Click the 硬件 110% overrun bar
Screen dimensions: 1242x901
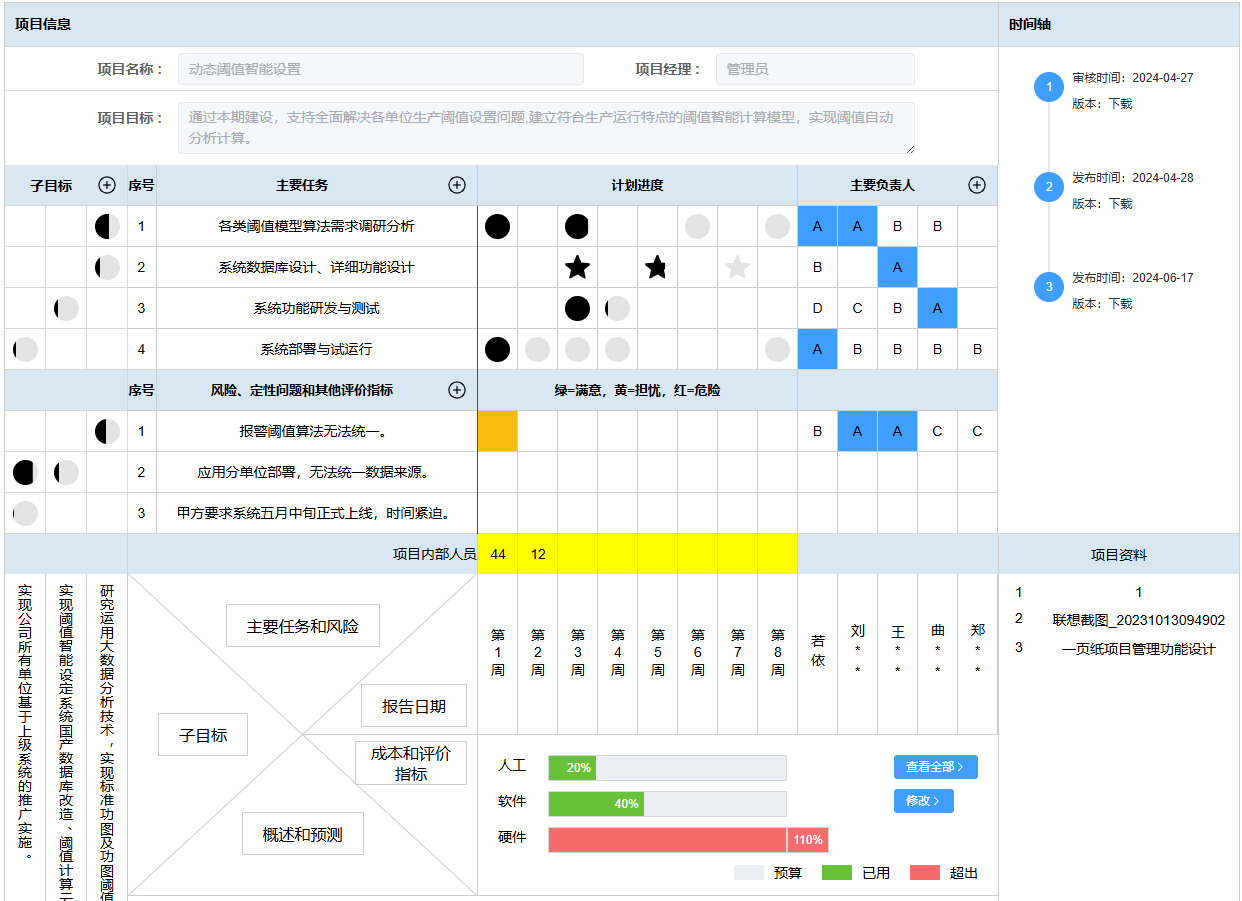(x=687, y=840)
